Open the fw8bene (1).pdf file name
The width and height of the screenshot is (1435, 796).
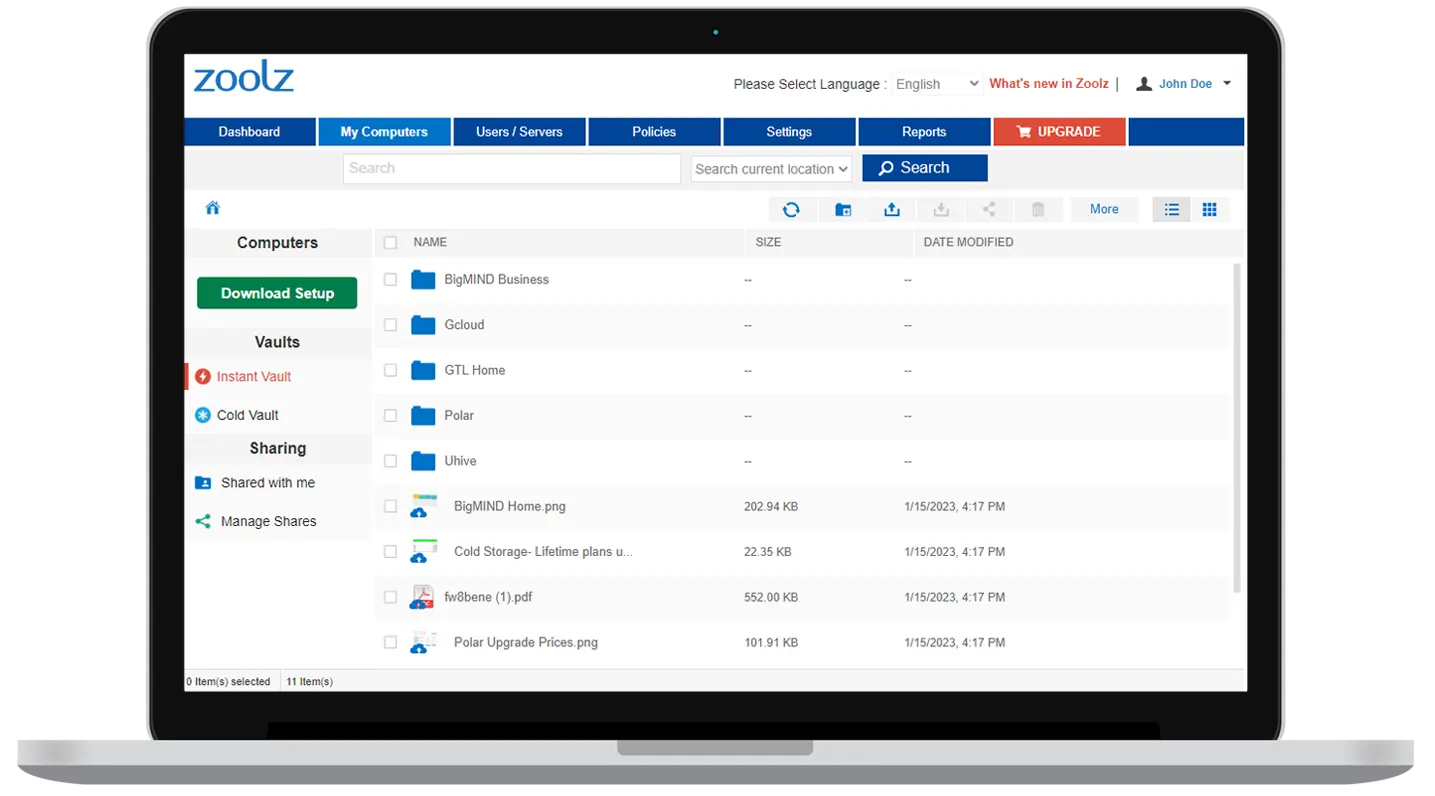coord(488,597)
